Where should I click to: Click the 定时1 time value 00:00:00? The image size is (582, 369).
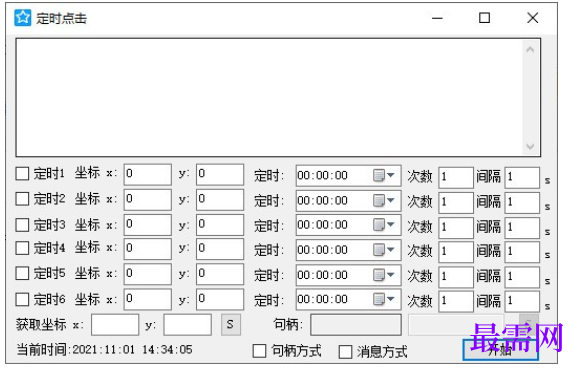click(323, 175)
